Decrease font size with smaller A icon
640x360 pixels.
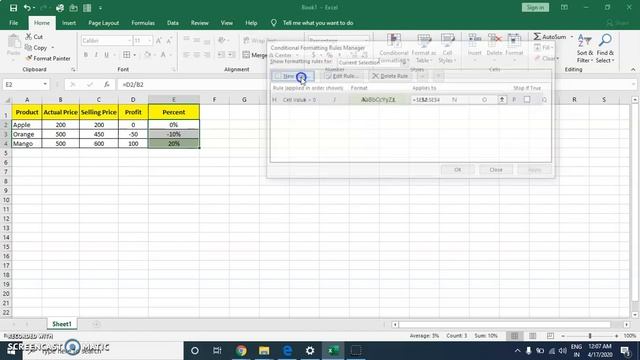pyautogui.click(x=169, y=40)
